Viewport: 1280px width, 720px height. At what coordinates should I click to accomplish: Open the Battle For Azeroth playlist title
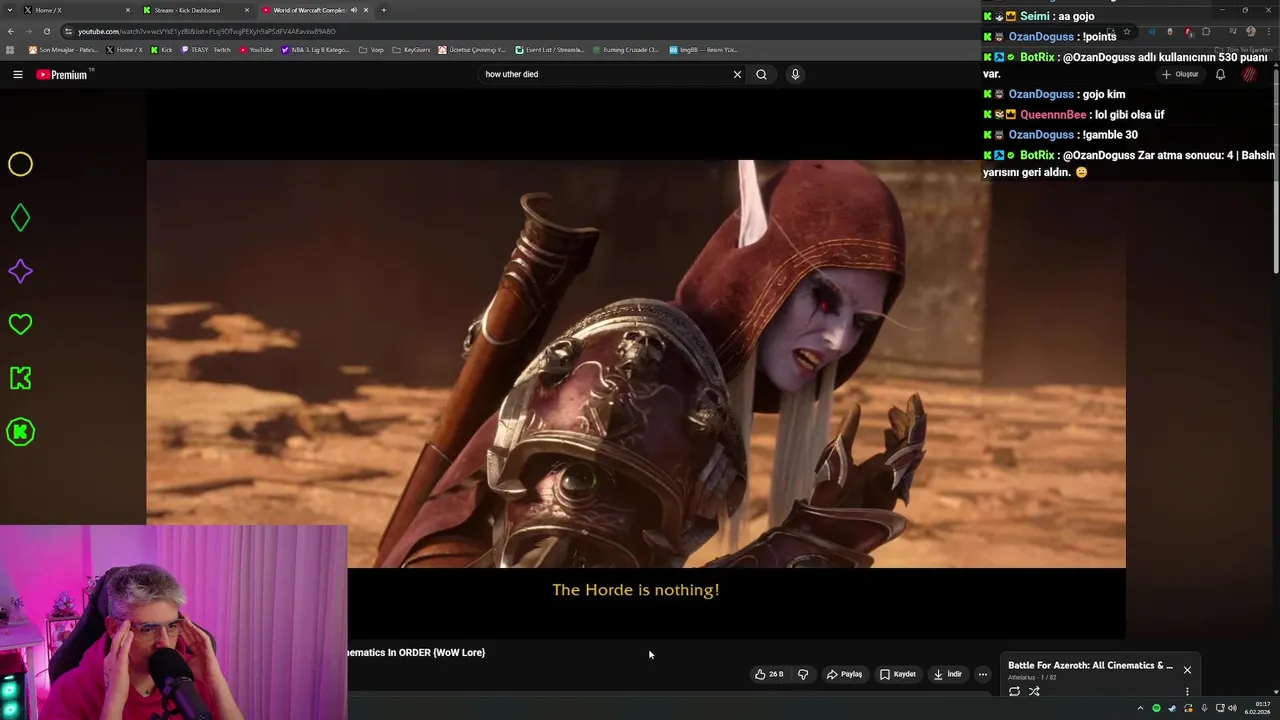1090,665
